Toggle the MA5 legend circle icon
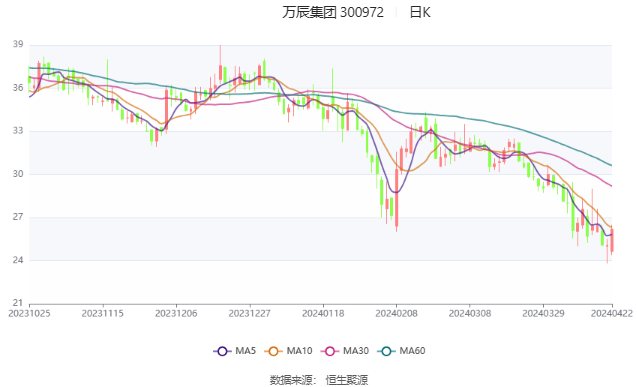The image size is (637, 387). (222, 351)
